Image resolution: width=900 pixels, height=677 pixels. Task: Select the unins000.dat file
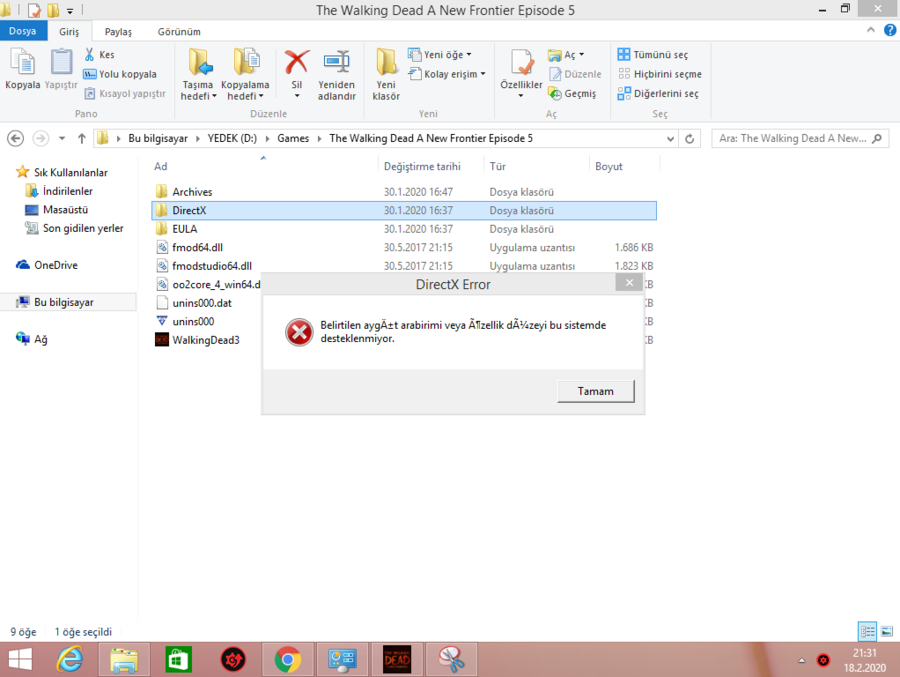point(202,303)
